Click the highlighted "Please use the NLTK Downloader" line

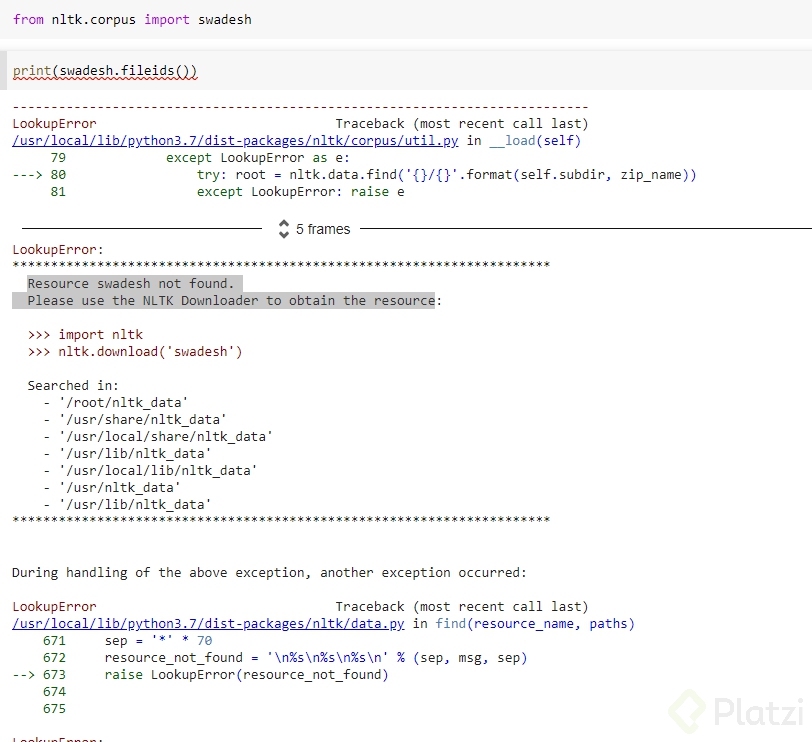(231, 301)
